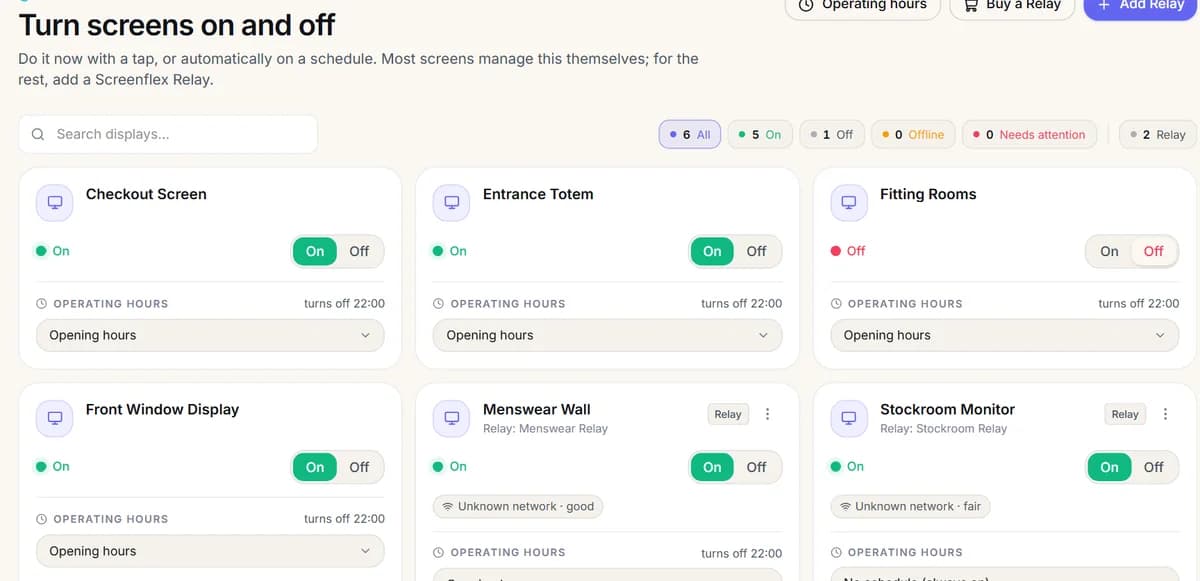Click the Stockroom Monitor display icon

[849, 417]
